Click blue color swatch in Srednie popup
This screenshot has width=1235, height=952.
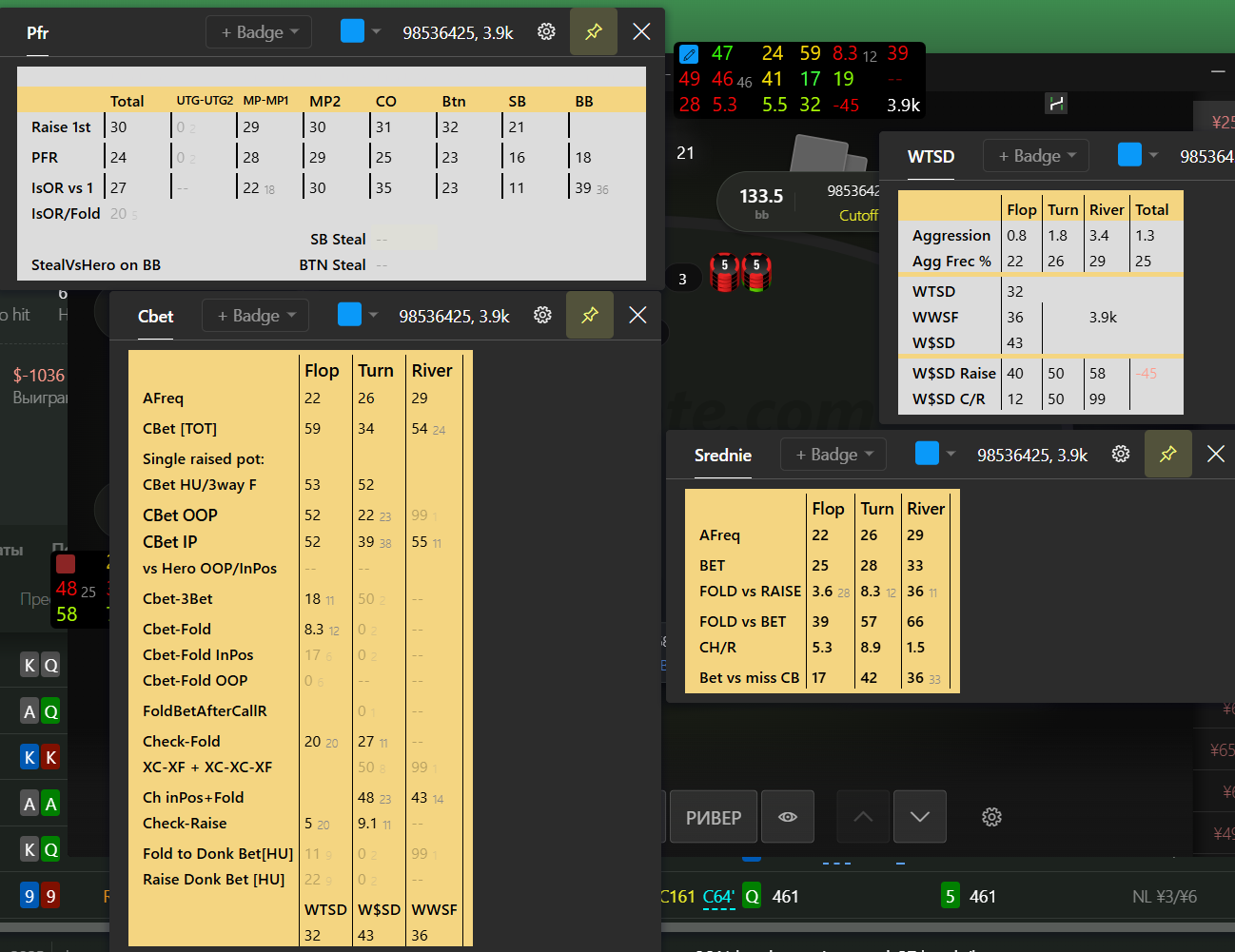click(x=927, y=454)
